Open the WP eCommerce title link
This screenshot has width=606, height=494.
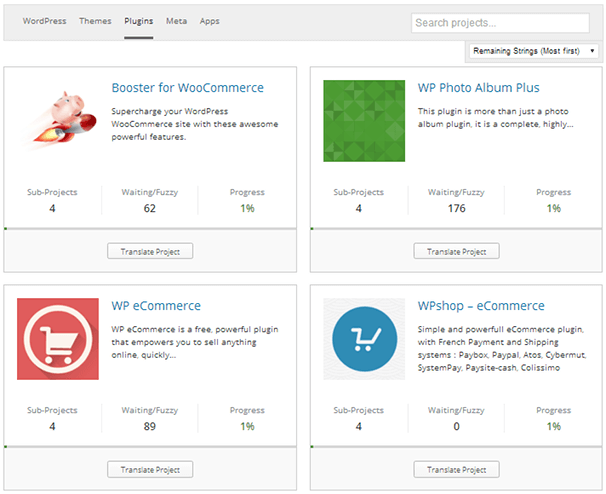pyautogui.click(x=156, y=306)
